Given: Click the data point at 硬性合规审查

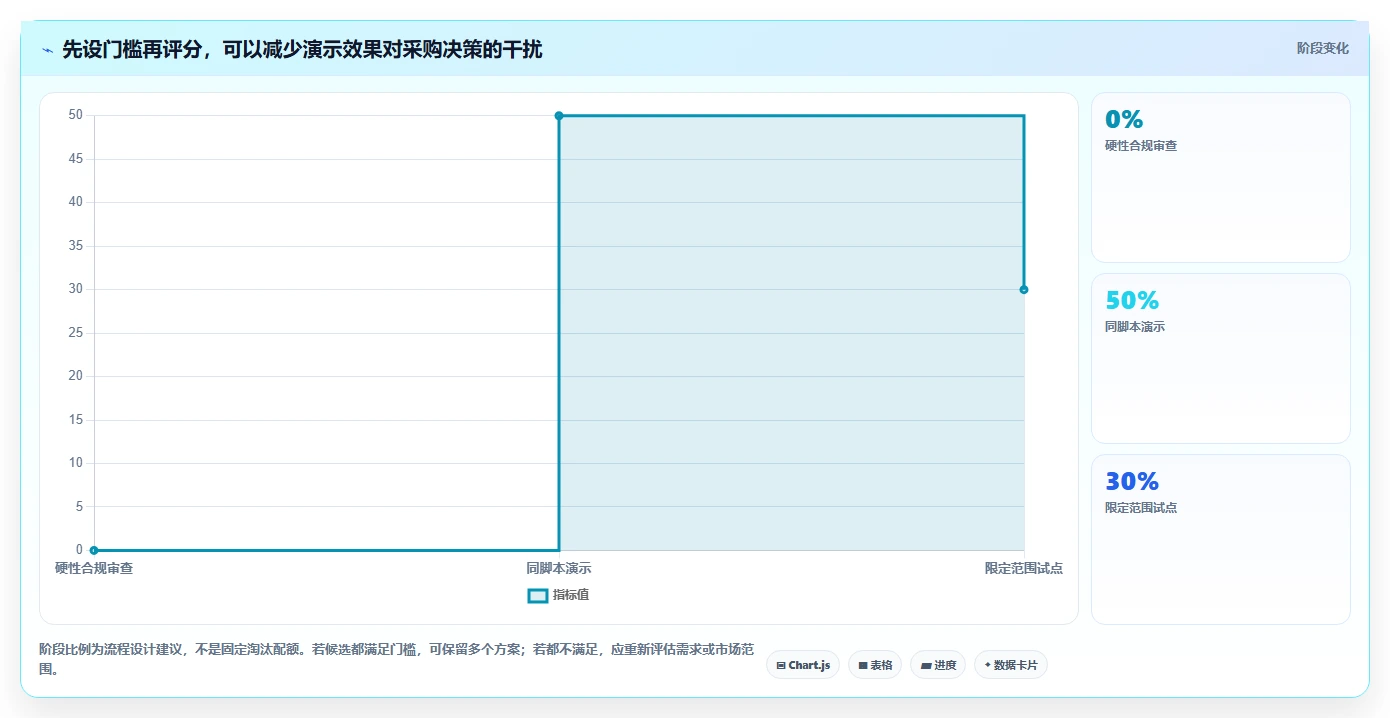Looking at the screenshot, I should point(94,550).
